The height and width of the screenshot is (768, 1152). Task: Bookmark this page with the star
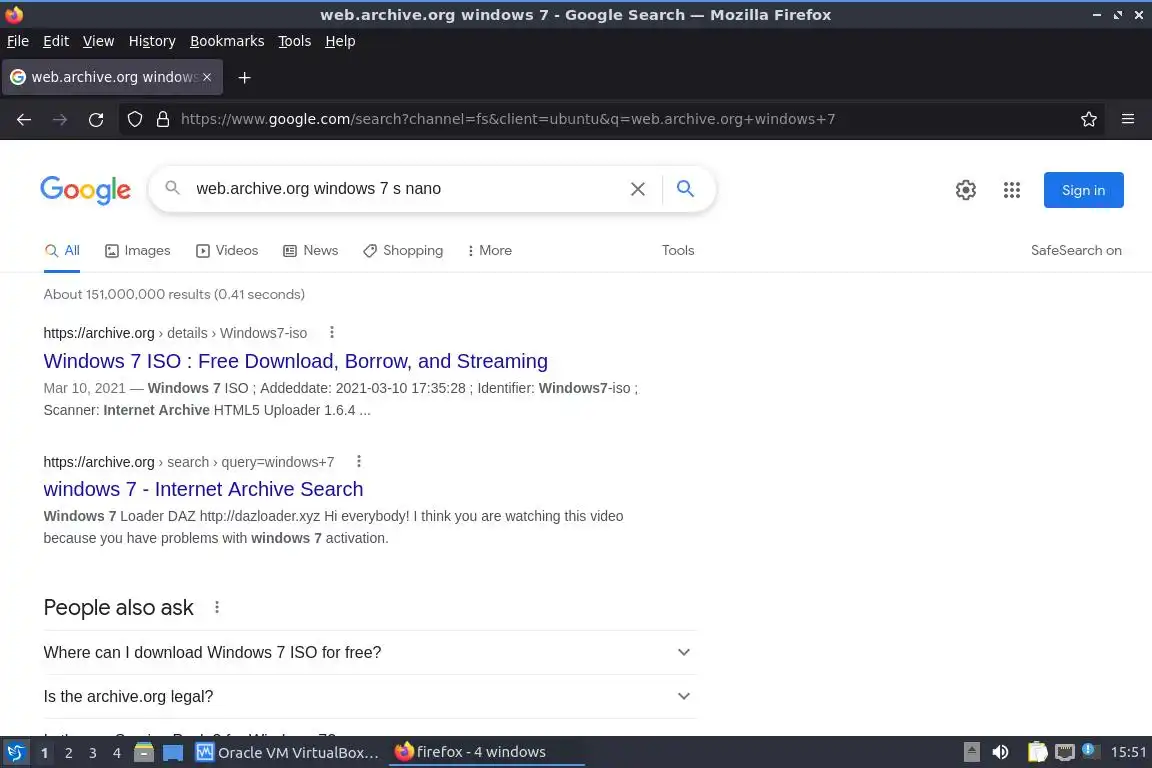point(1089,119)
